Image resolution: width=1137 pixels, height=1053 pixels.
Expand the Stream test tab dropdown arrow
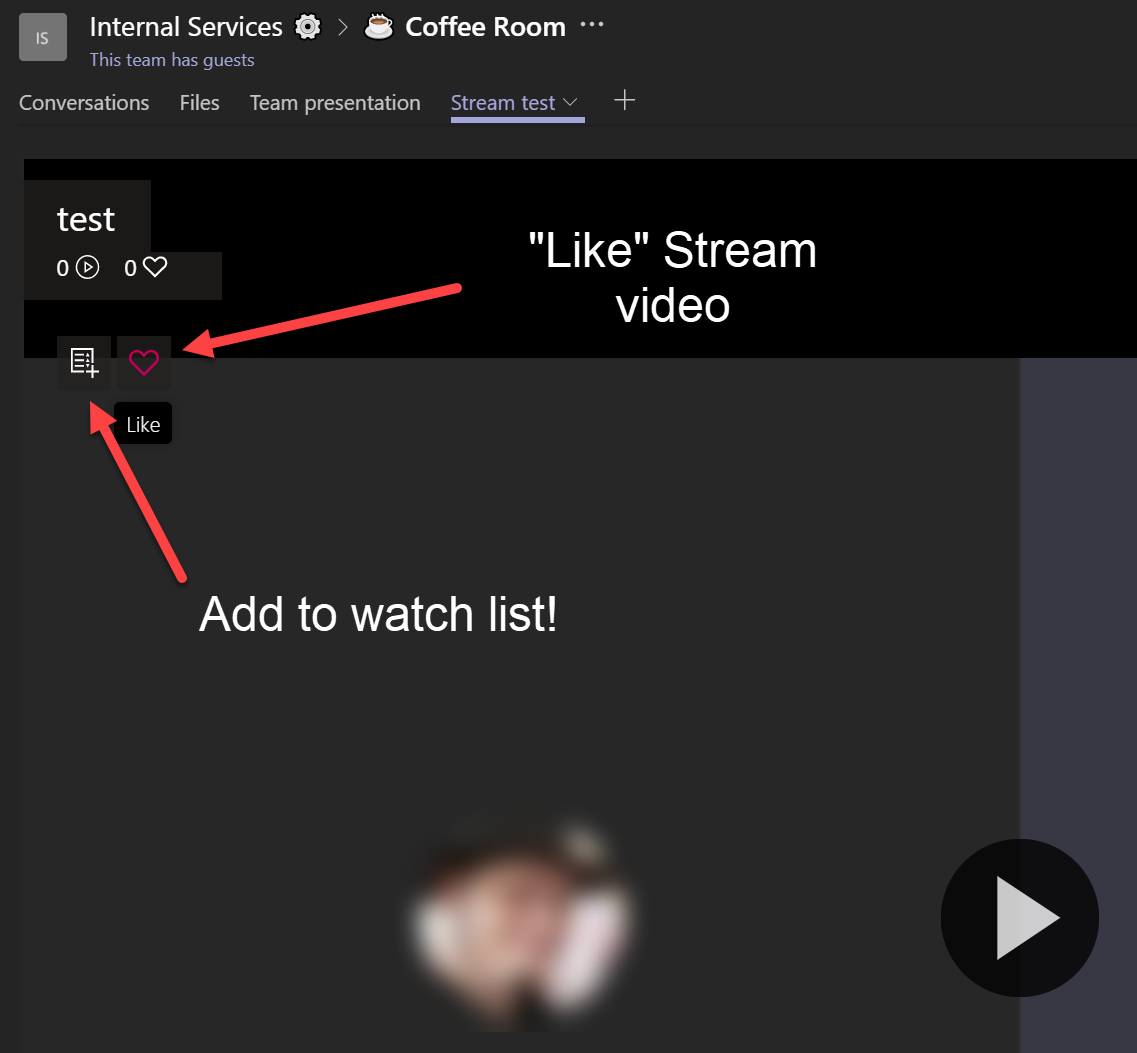click(x=571, y=103)
